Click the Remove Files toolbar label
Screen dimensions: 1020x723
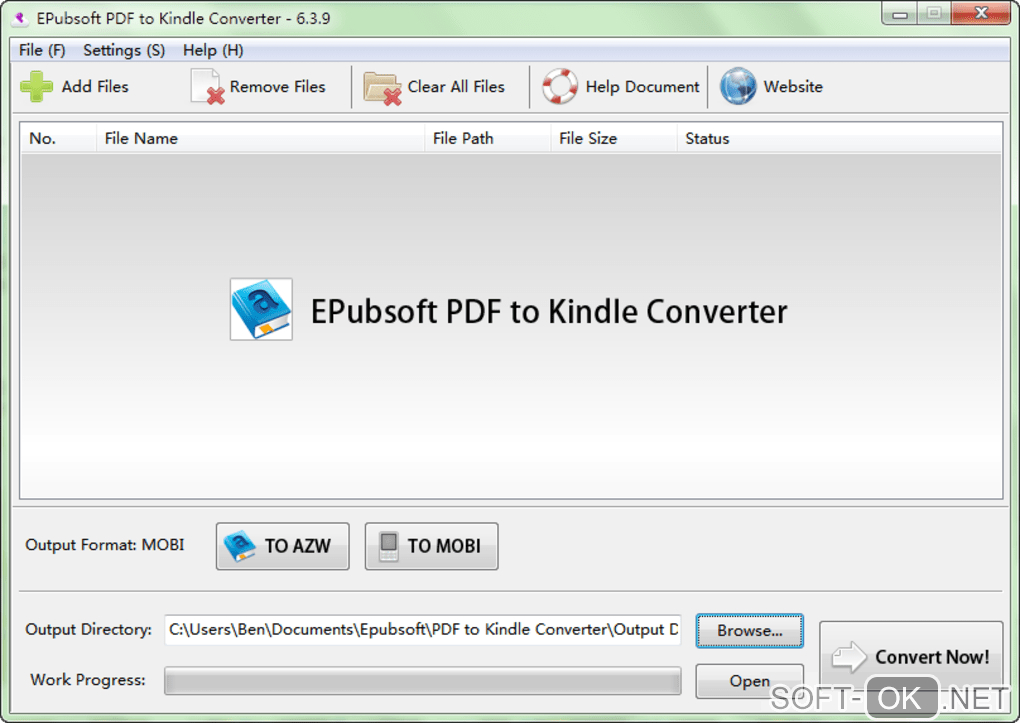click(x=277, y=87)
